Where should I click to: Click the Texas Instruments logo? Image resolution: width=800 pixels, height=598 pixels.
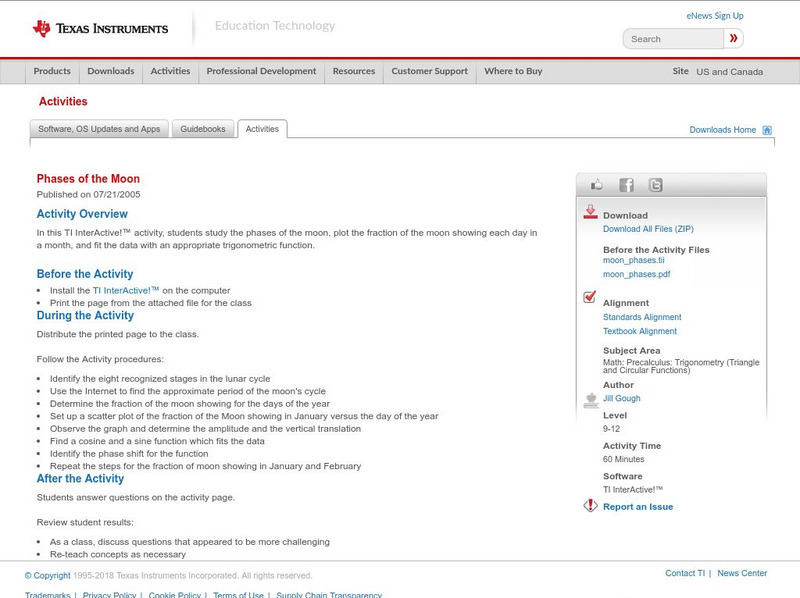pyautogui.click(x=100, y=29)
